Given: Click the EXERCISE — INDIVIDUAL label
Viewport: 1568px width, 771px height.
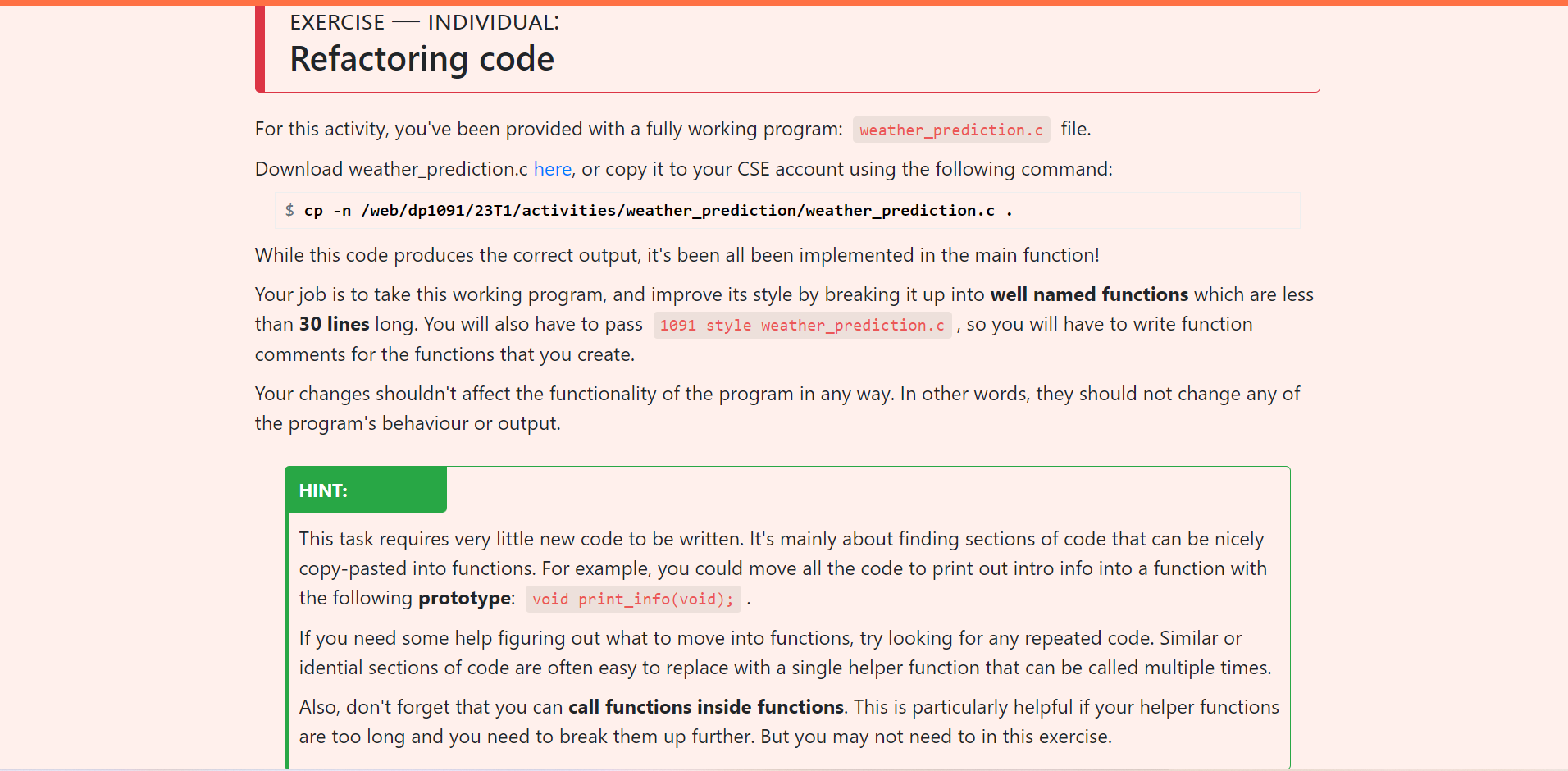Looking at the screenshot, I should tap(423, 22).
